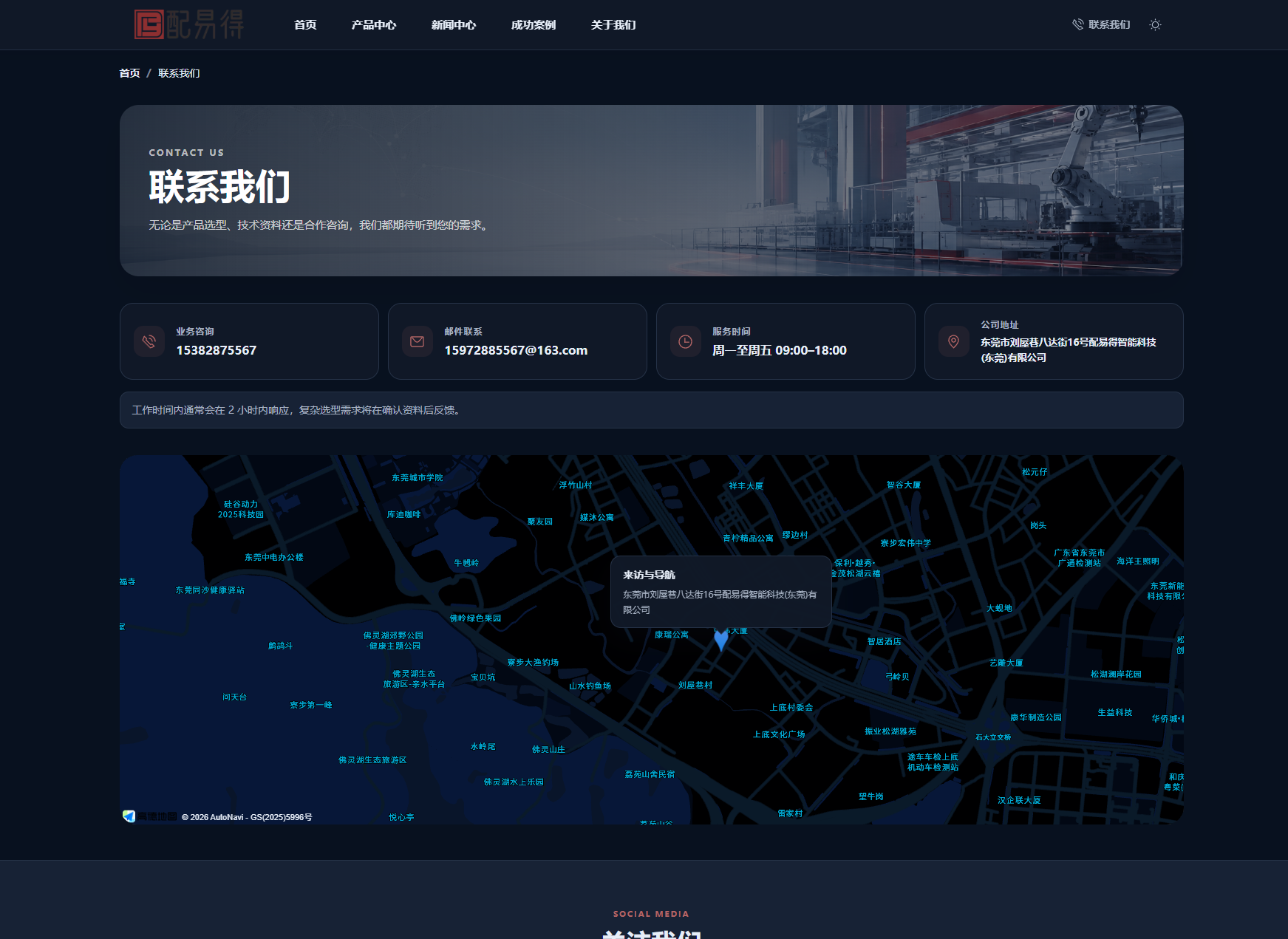
Task: Click the location pin icon in 公司地址 card
Action: pos(954,341)
